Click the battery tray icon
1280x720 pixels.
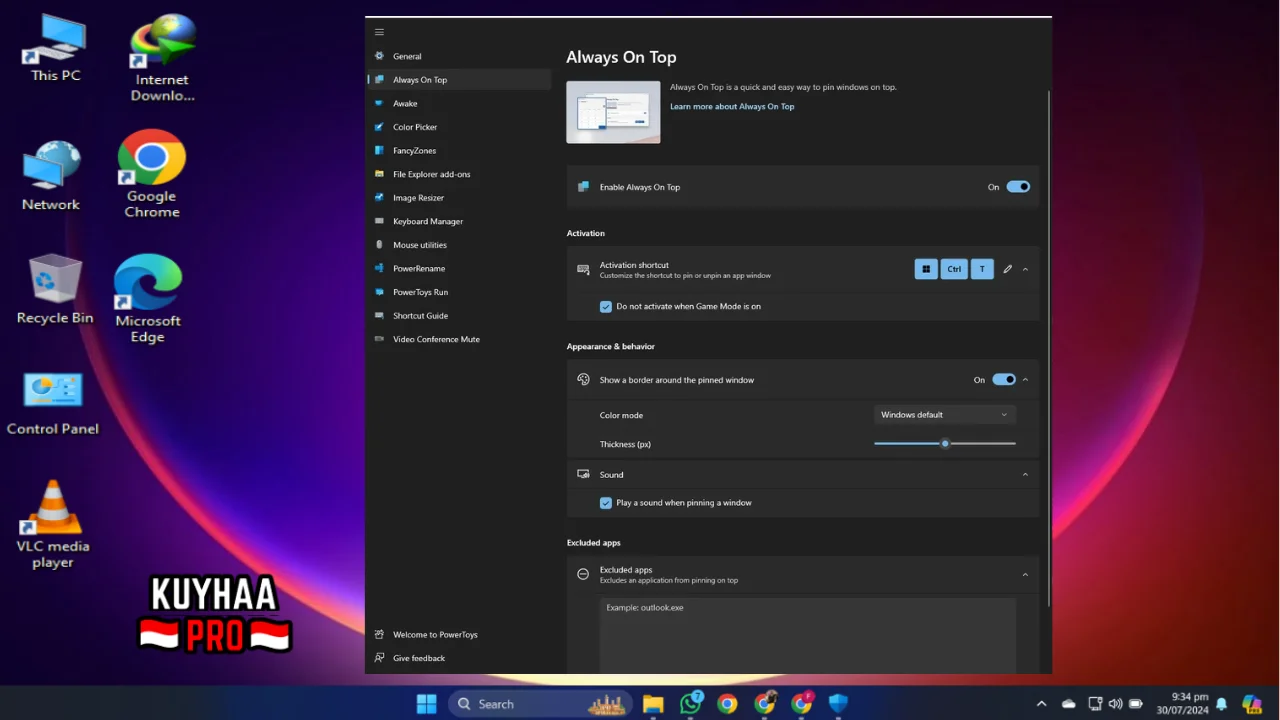pyautogui.click(x=1136, y=704)
